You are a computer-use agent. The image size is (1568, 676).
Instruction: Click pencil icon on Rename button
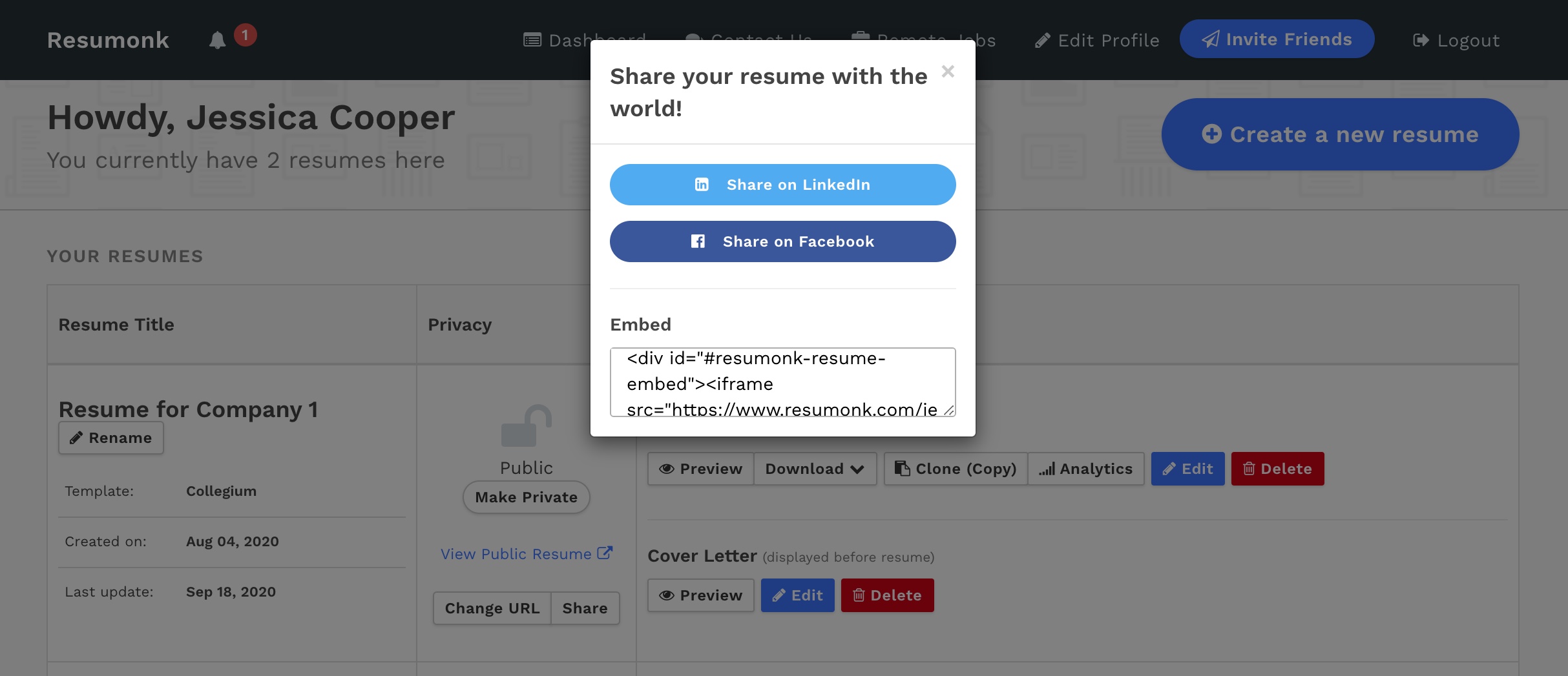[x=76, y=438]
